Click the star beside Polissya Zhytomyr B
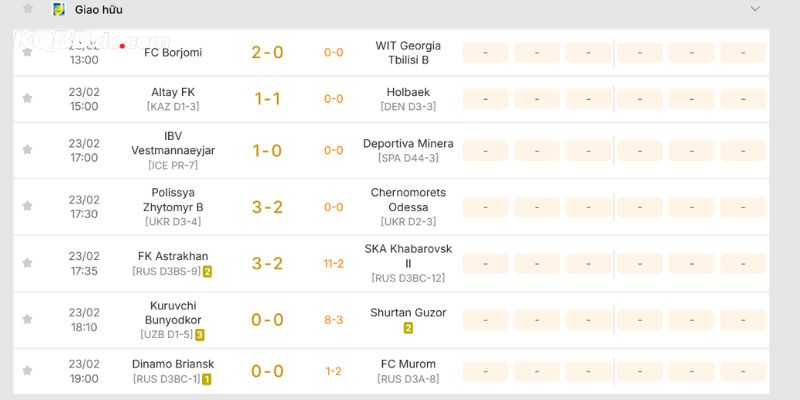 (x=27, y=207)
